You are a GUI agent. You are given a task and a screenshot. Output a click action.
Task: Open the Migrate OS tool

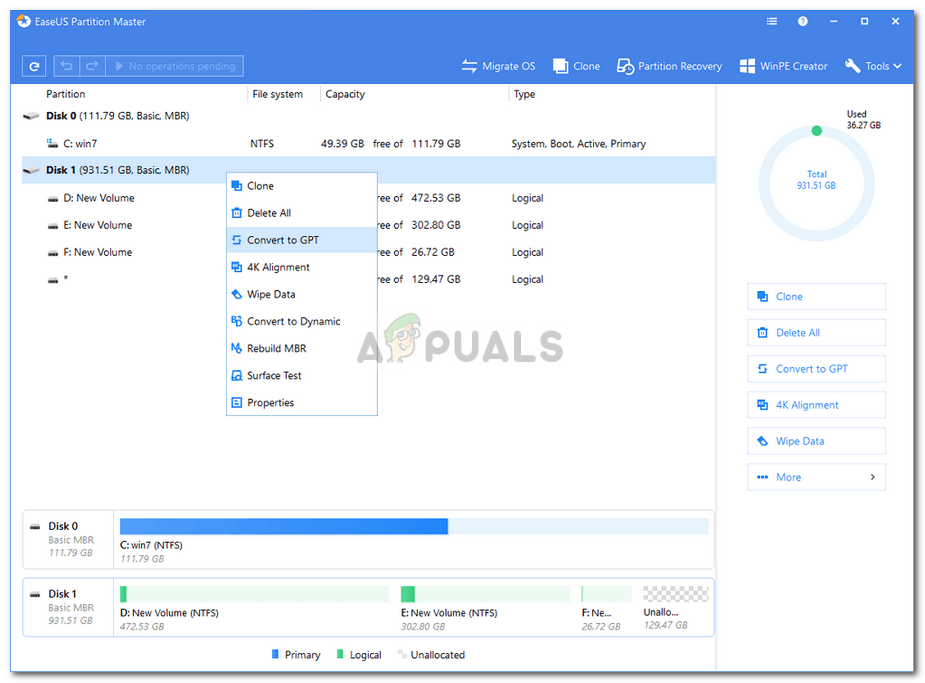click(x=498, y=66)
